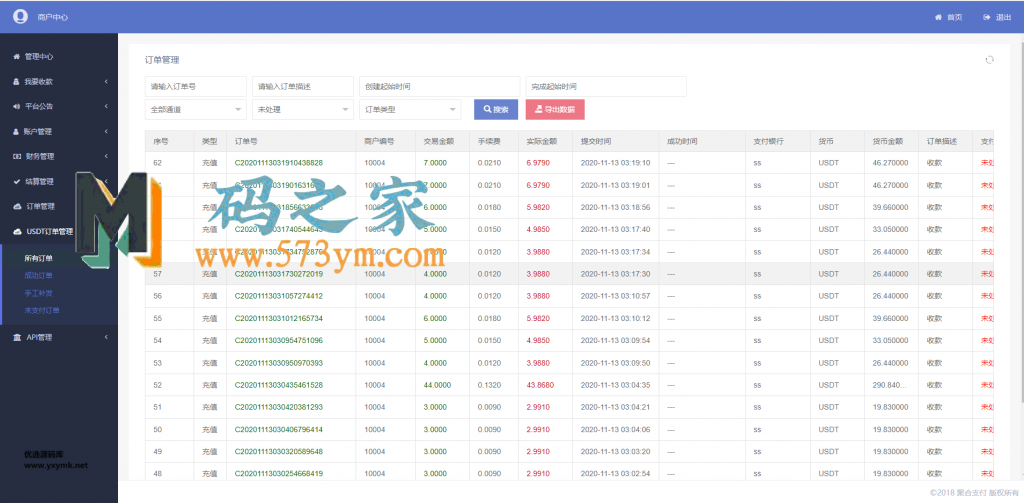The image size is (1024, 503).
Task: Click the 290.840… currency amount cell
Action: (890, 385)
